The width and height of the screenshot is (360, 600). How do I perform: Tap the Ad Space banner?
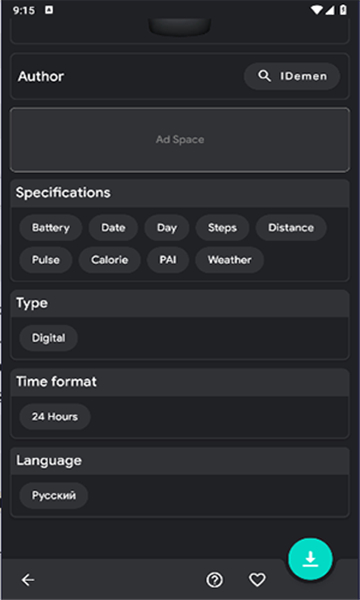180,140
